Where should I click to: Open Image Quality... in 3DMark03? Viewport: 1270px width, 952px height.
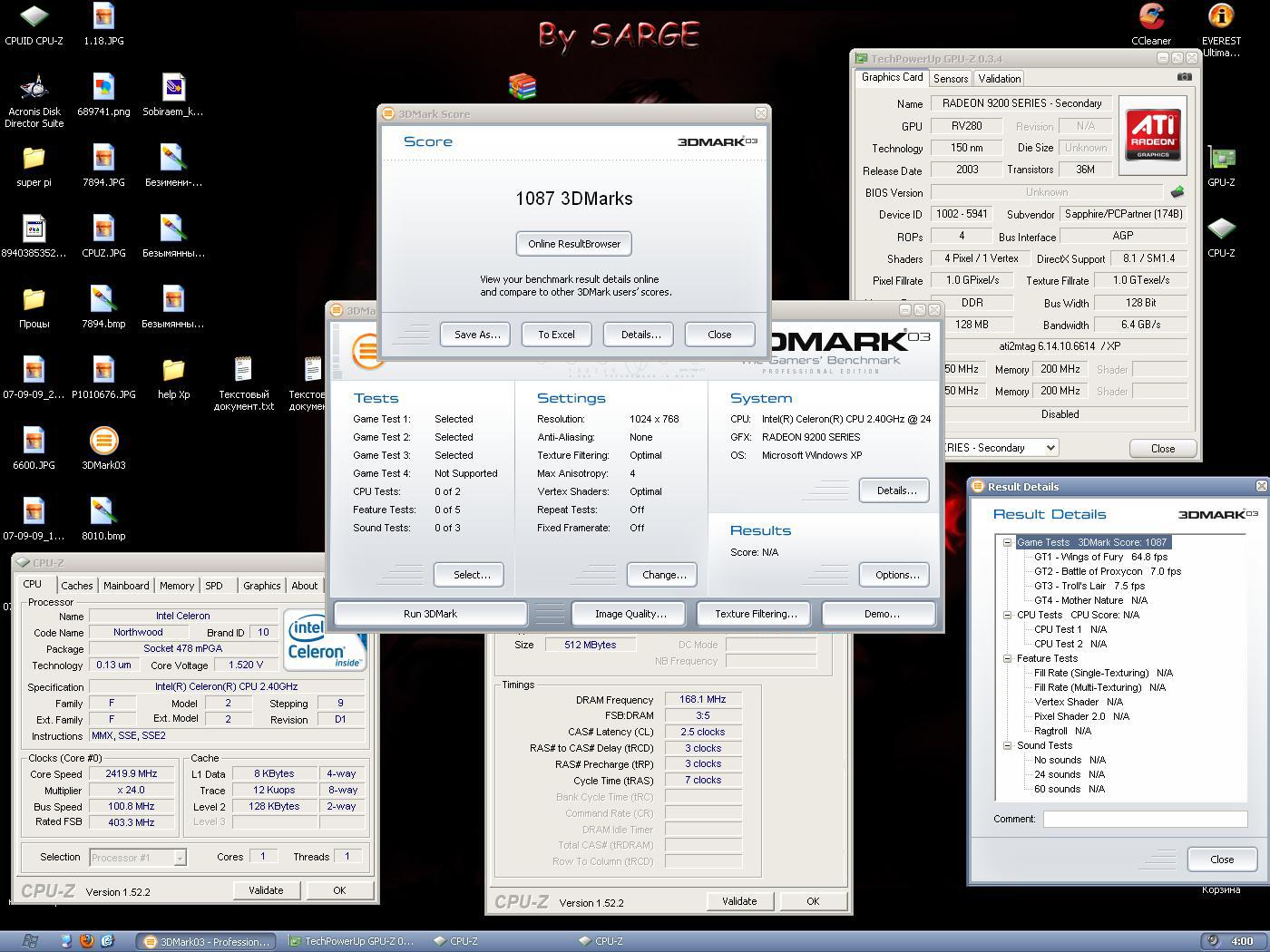click(630, 614)
